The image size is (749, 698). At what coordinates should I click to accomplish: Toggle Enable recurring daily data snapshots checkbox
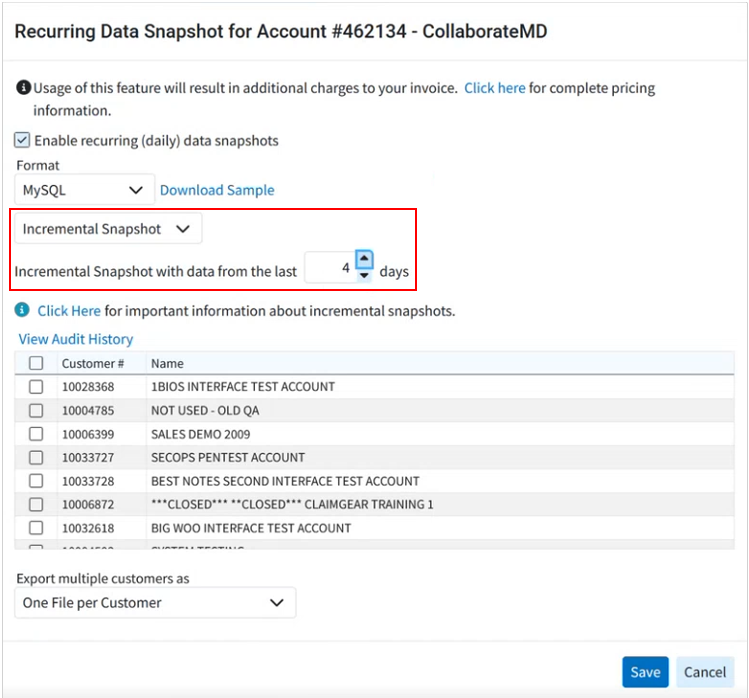pyautogui.click(x=22, y=141)
